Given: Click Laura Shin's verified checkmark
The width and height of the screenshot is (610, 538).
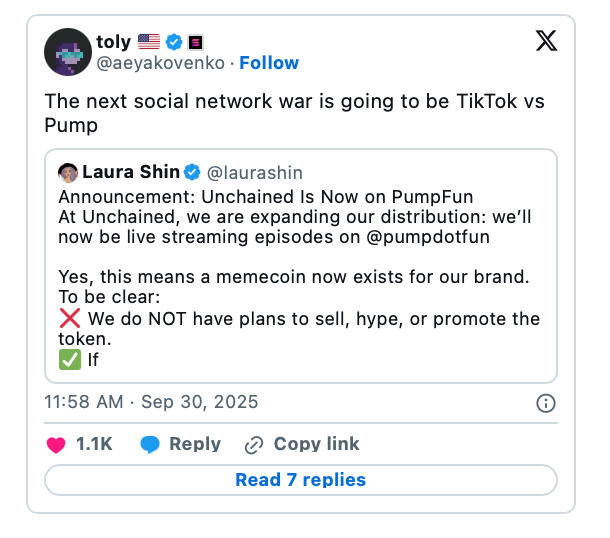Looking at the screenshot, I should (x=192, y=173).
